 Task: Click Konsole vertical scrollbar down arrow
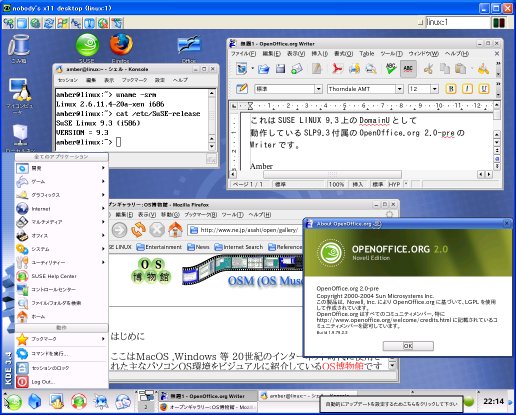pyautogui.click(x=212, y=146)
